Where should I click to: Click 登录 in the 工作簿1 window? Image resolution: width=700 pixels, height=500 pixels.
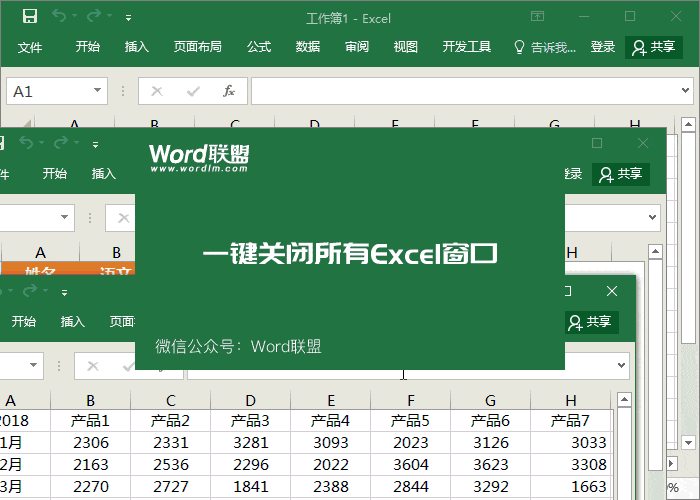[x=603, y=47]
